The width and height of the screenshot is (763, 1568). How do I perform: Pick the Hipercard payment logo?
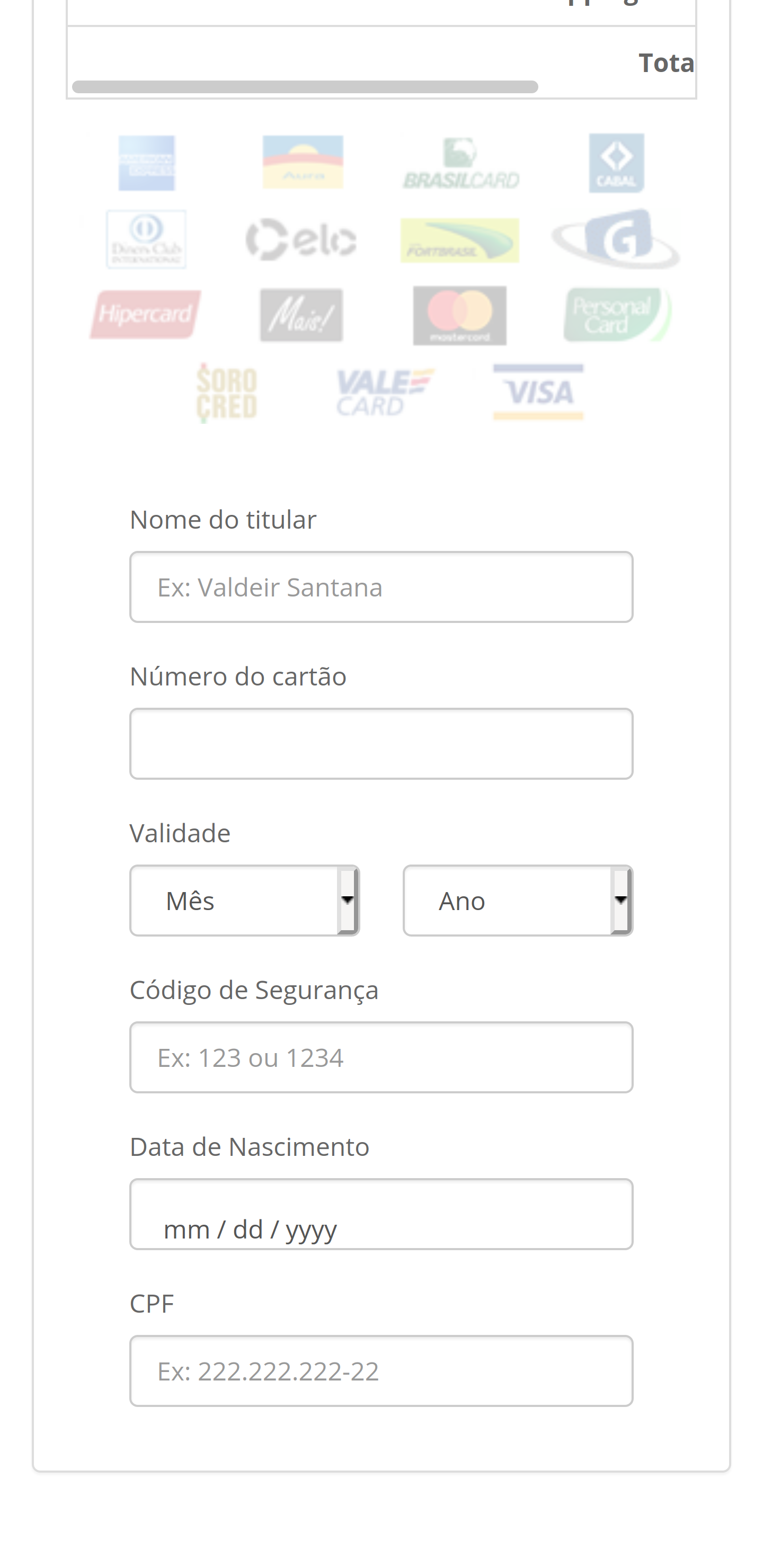[146, 315]
